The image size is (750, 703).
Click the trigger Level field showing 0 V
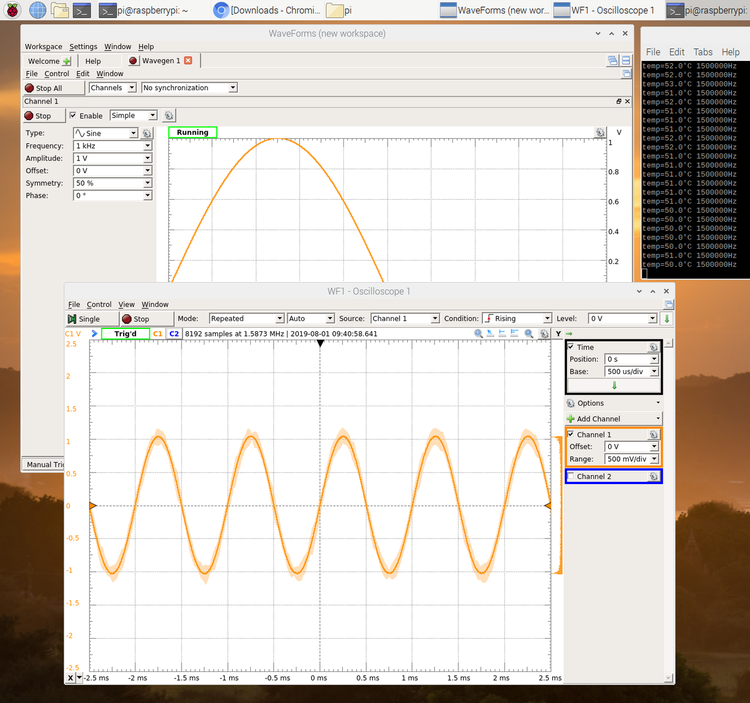(617, 318)
